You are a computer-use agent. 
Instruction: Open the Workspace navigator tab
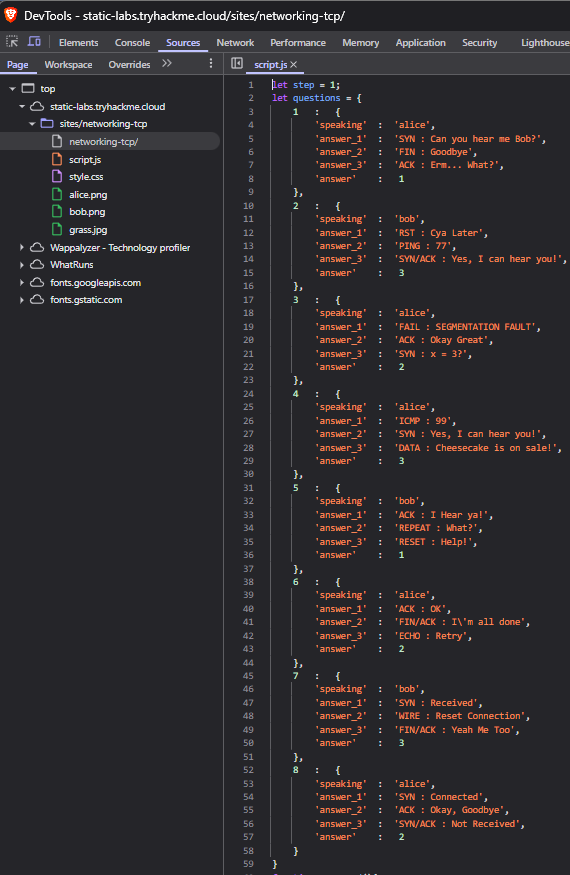pyautogui.click(x=68, y=65)
